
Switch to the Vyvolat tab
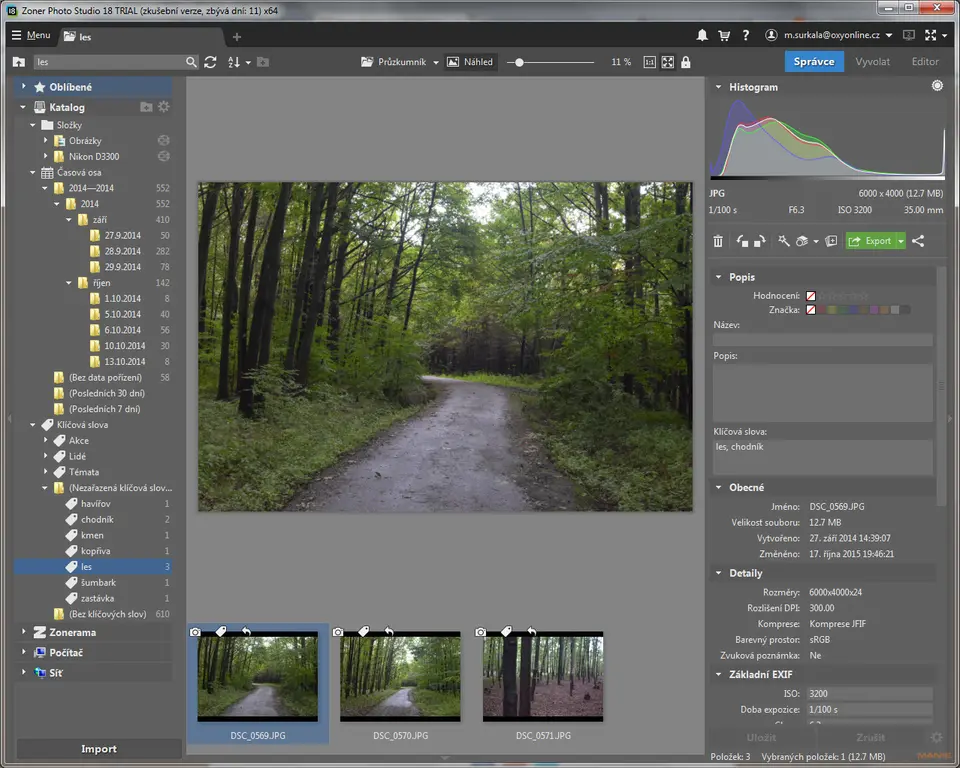[x=872, y=62]
